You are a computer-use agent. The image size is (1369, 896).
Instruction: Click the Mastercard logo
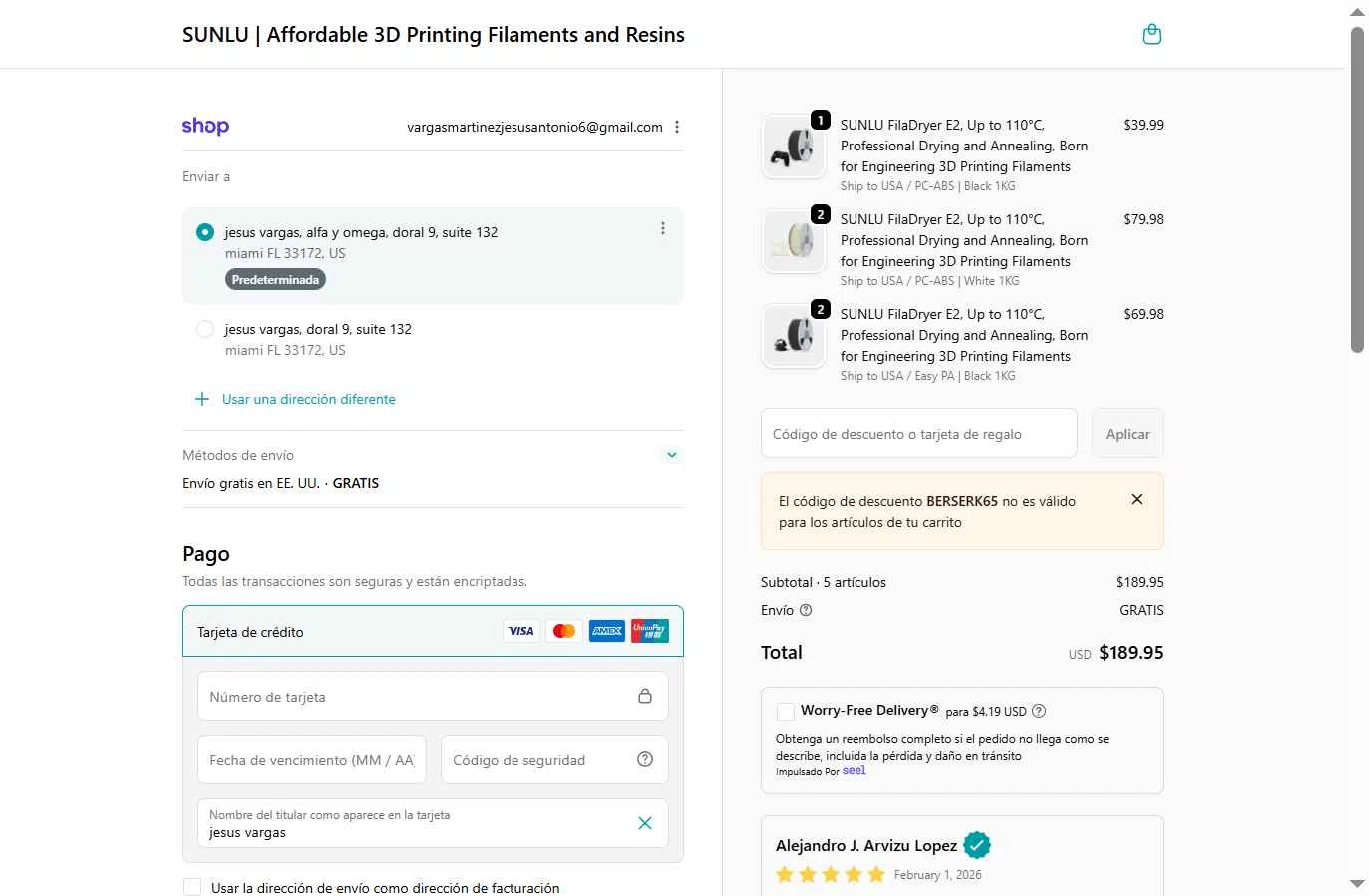point(564,631)
